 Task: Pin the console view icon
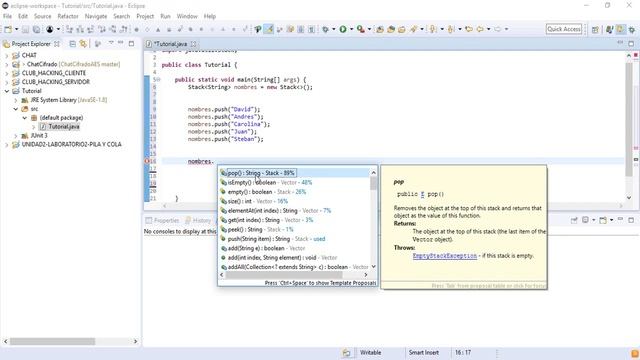click(574, 220)
